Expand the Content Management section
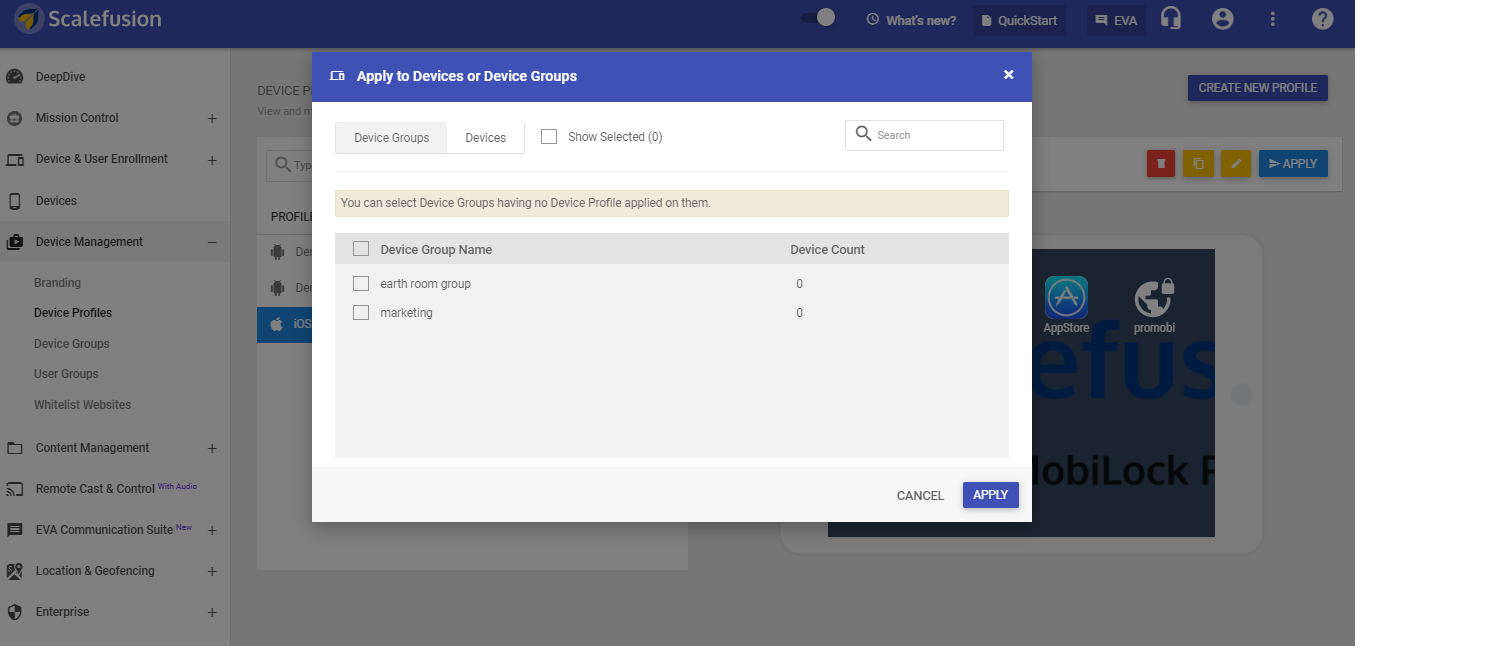Viewport: 1492px width, 657px height. point(212,448)
